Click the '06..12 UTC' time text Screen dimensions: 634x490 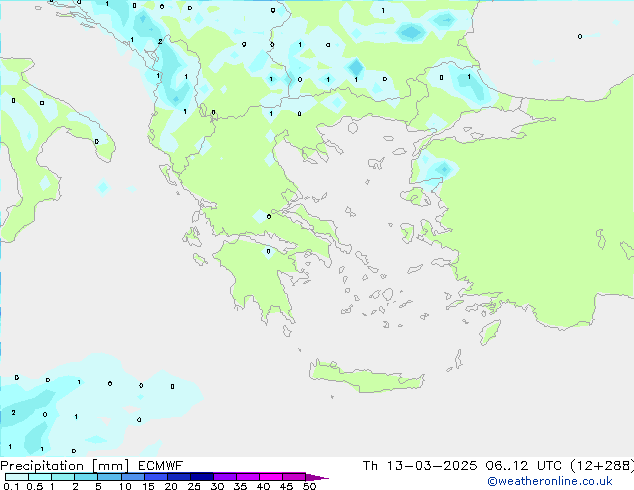pyautogui.click(x=524, y=465)
